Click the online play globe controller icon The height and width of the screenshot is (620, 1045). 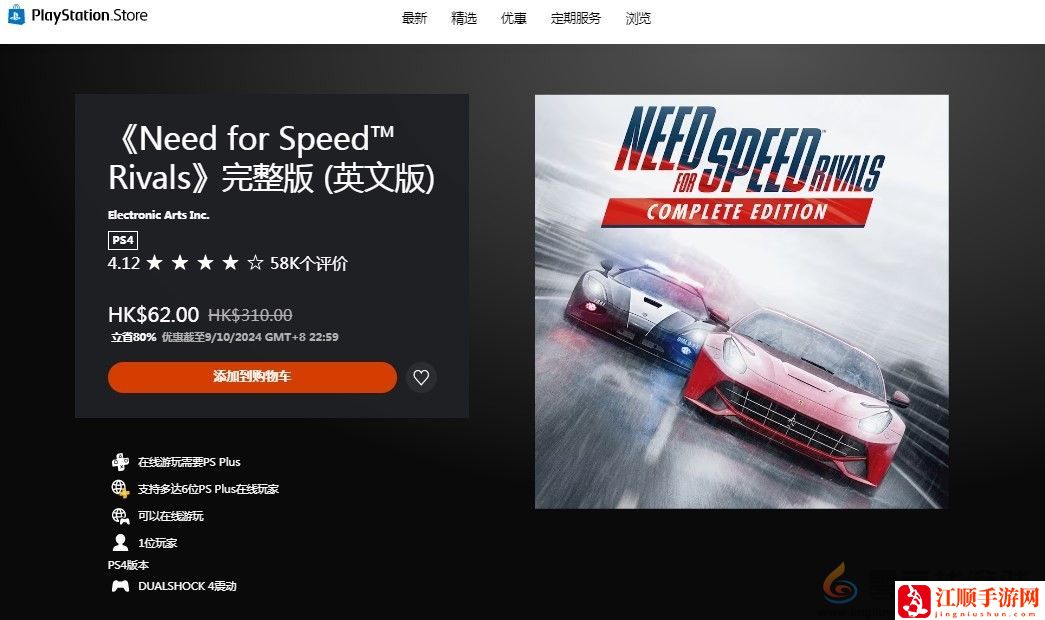(120, 516)
